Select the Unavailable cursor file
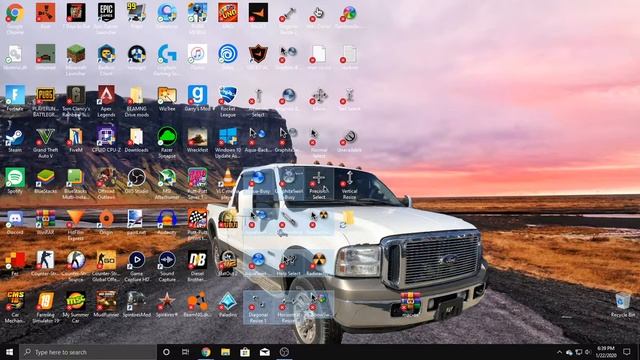Screen dimensions: 640x360 click(349, 137)
